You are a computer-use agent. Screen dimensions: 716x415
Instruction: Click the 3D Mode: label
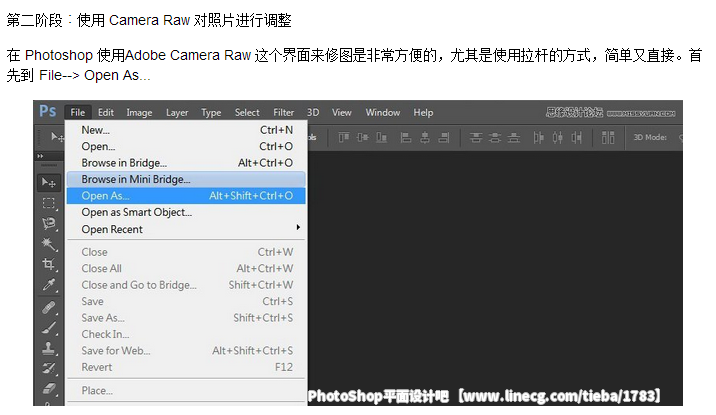pos(650,137)
